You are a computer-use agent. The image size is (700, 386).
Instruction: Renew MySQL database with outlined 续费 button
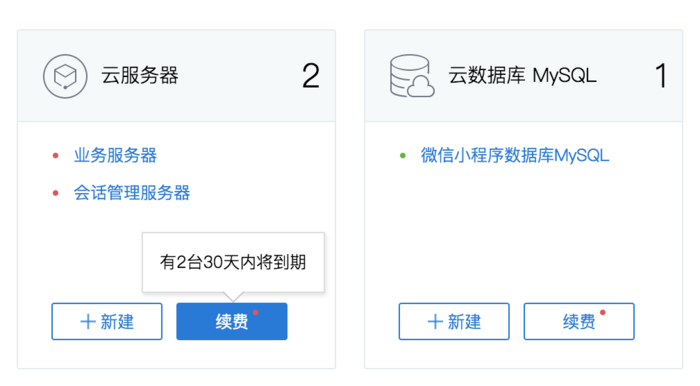point(579,321)
